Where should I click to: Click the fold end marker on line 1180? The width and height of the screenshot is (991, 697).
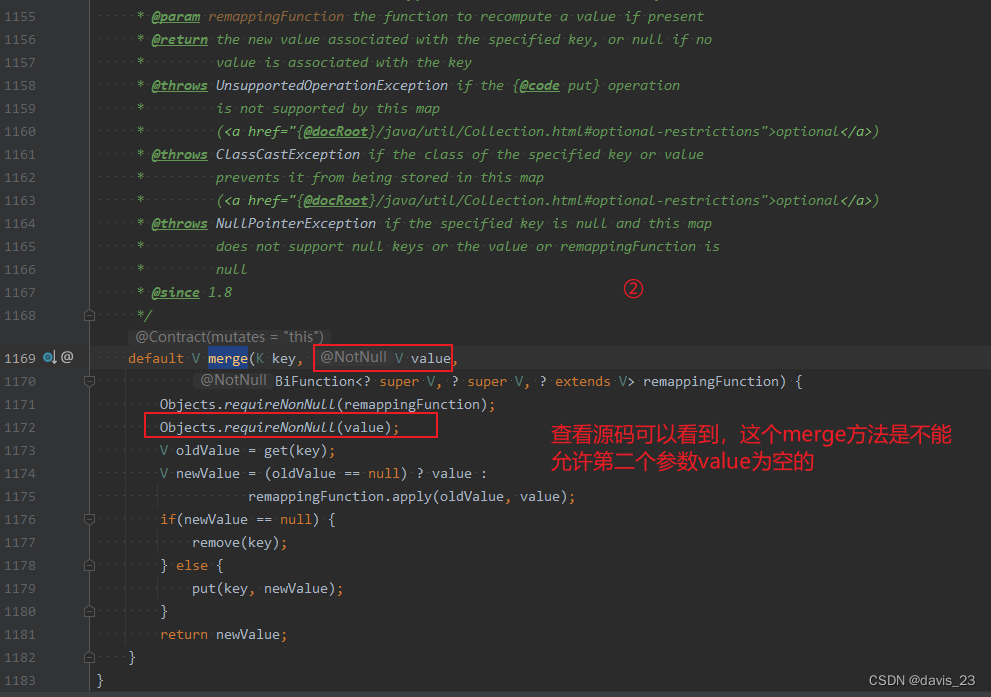pyautogui.click(x=89, y=611)
